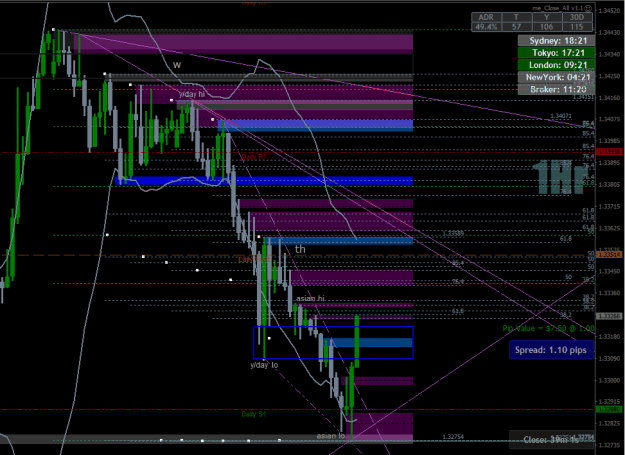Click the orange 1.33514 pivot price tag
This screenshot has width=625, height=455.
click(x=610, y=255)
